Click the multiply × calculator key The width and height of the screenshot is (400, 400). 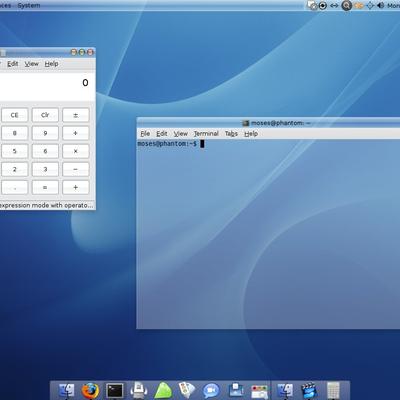pyautogui.click(x=76, y=151)
